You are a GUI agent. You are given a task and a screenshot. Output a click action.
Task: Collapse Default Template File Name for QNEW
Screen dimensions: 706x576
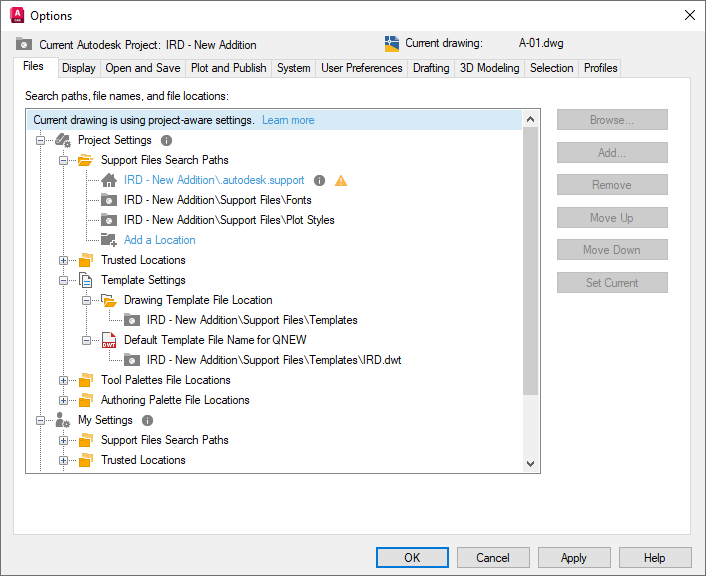(x=86, y=340)
